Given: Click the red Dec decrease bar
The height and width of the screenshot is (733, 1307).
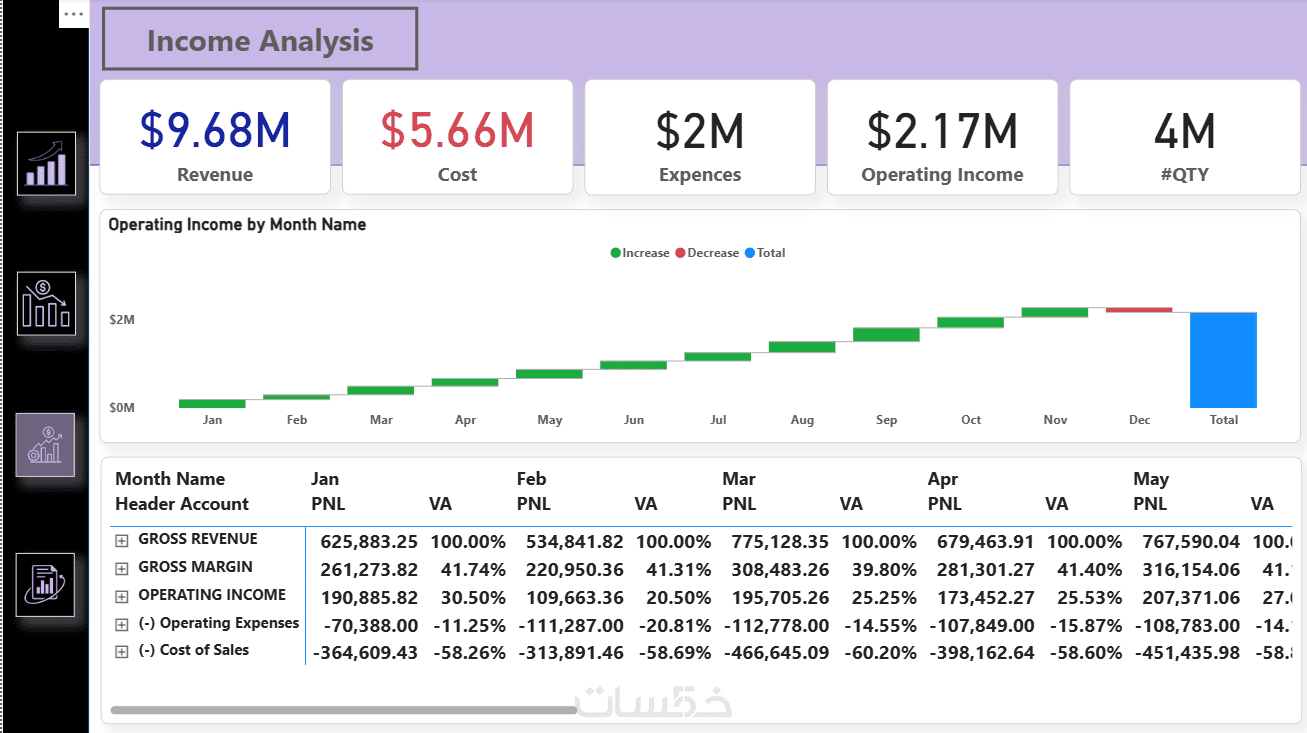Looking at the screenshot, I should pos(1138,310).
